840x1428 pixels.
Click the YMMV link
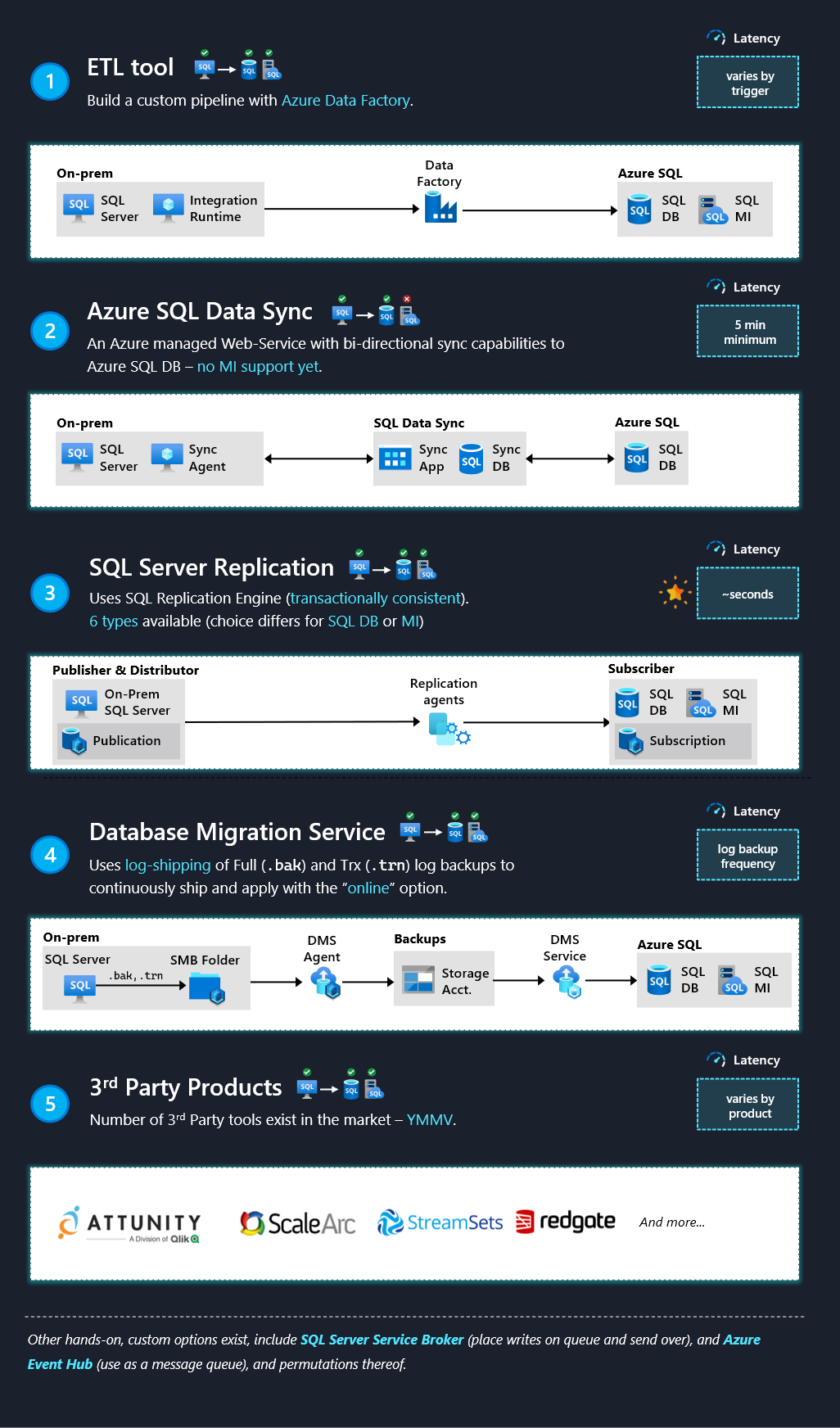[x=430, y=1119]
